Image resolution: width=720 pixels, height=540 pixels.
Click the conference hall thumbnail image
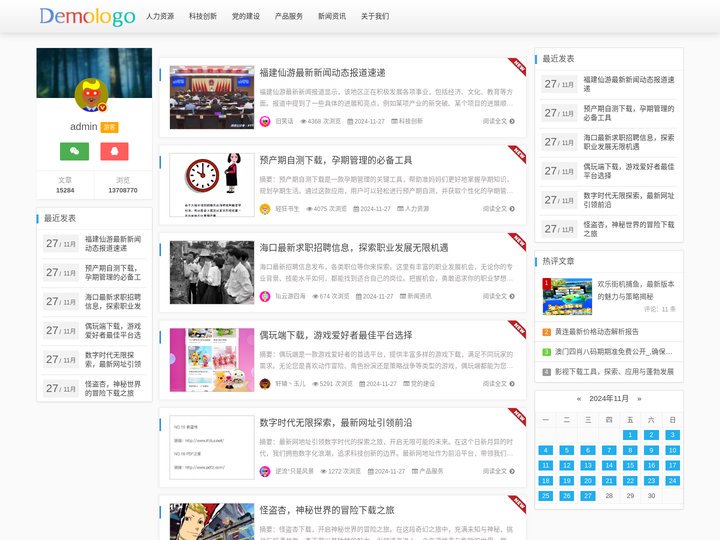[x=212, y=97]
